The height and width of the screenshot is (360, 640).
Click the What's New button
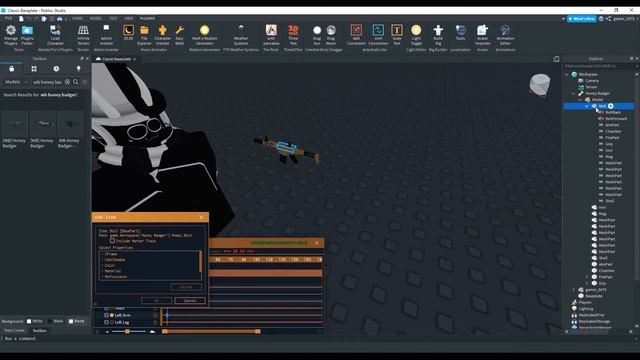pyautogui.click(x=582, y=19)
